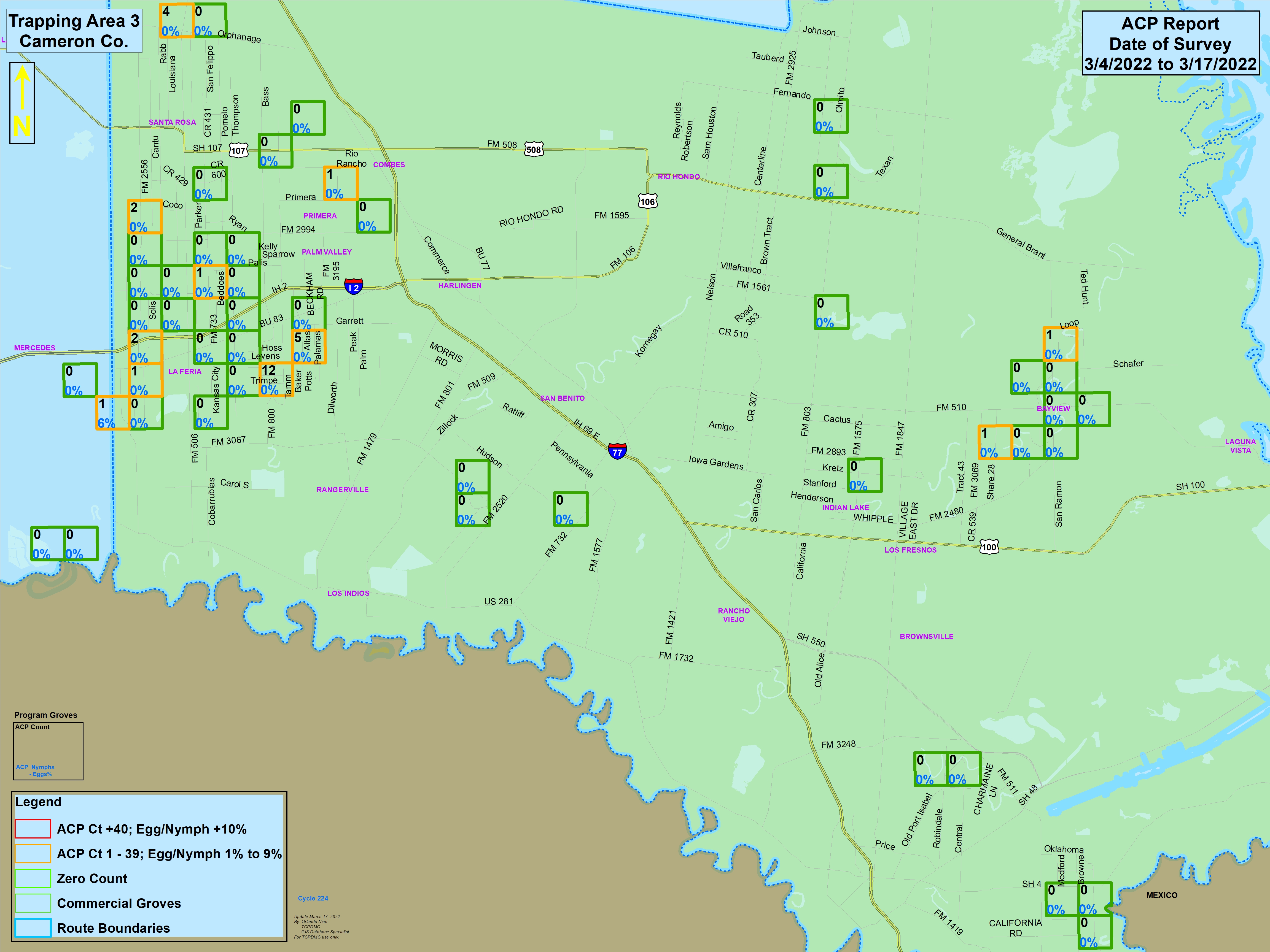Click the orange cell with count 5
The width and height of the screenshot is (1270, 952).
[309, 347]
